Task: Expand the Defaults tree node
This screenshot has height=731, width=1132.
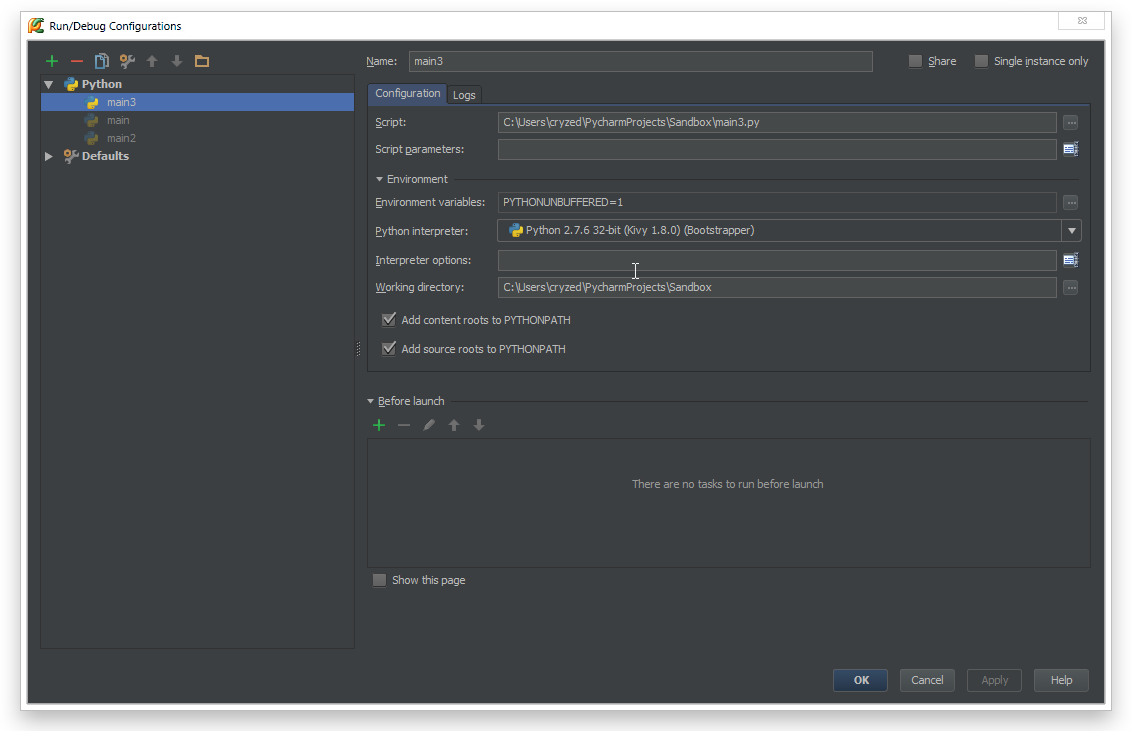Action: tap(48, 156)
